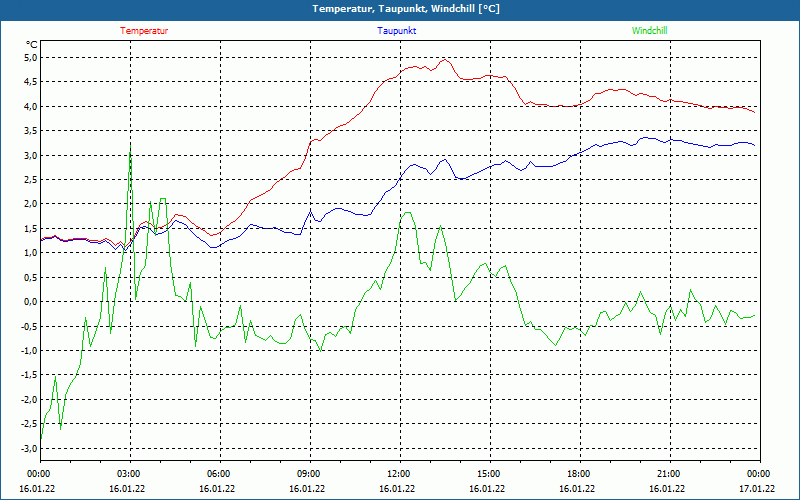Click the 3,5 y-axis value
The image size is (800, 500).
32,131
